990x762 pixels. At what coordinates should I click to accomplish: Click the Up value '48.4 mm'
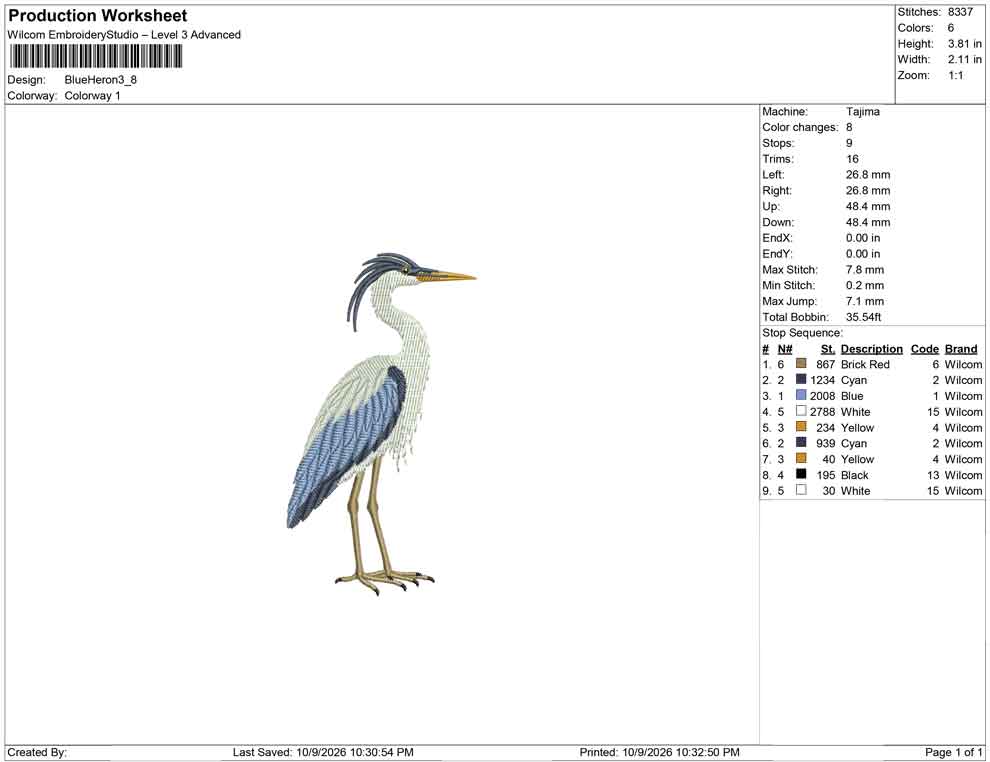click(x=868, y=206)
